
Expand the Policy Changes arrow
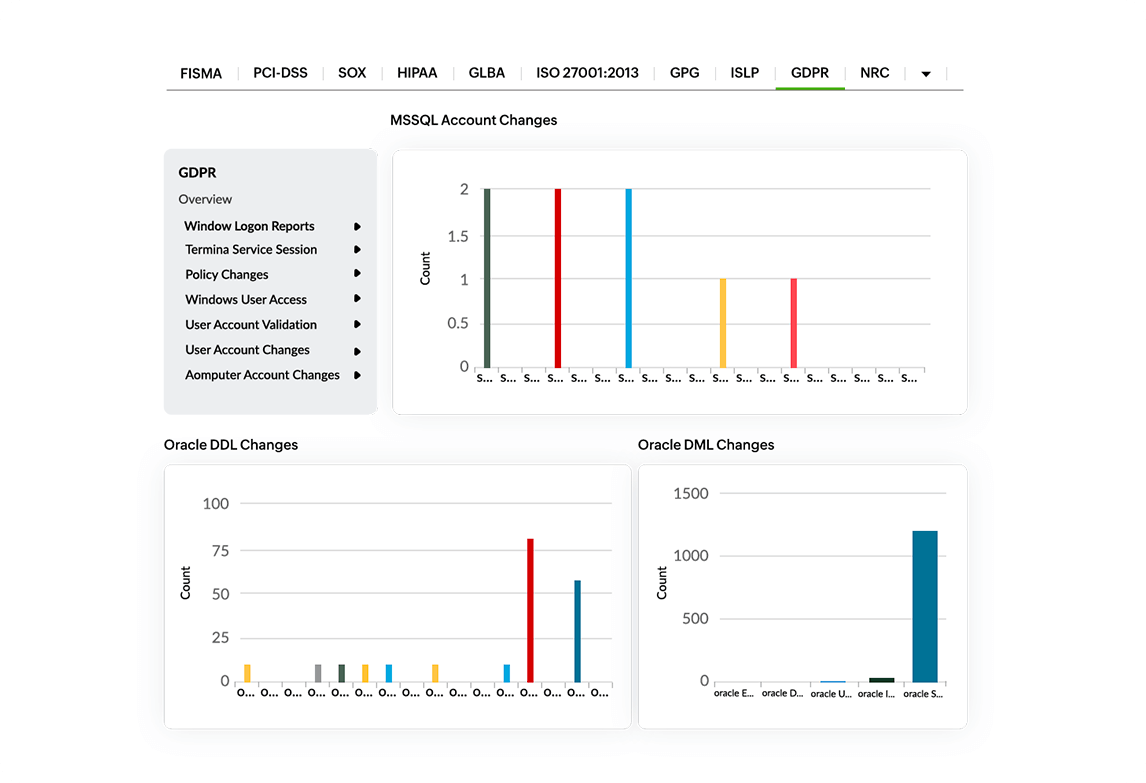(x=357, y=273)
